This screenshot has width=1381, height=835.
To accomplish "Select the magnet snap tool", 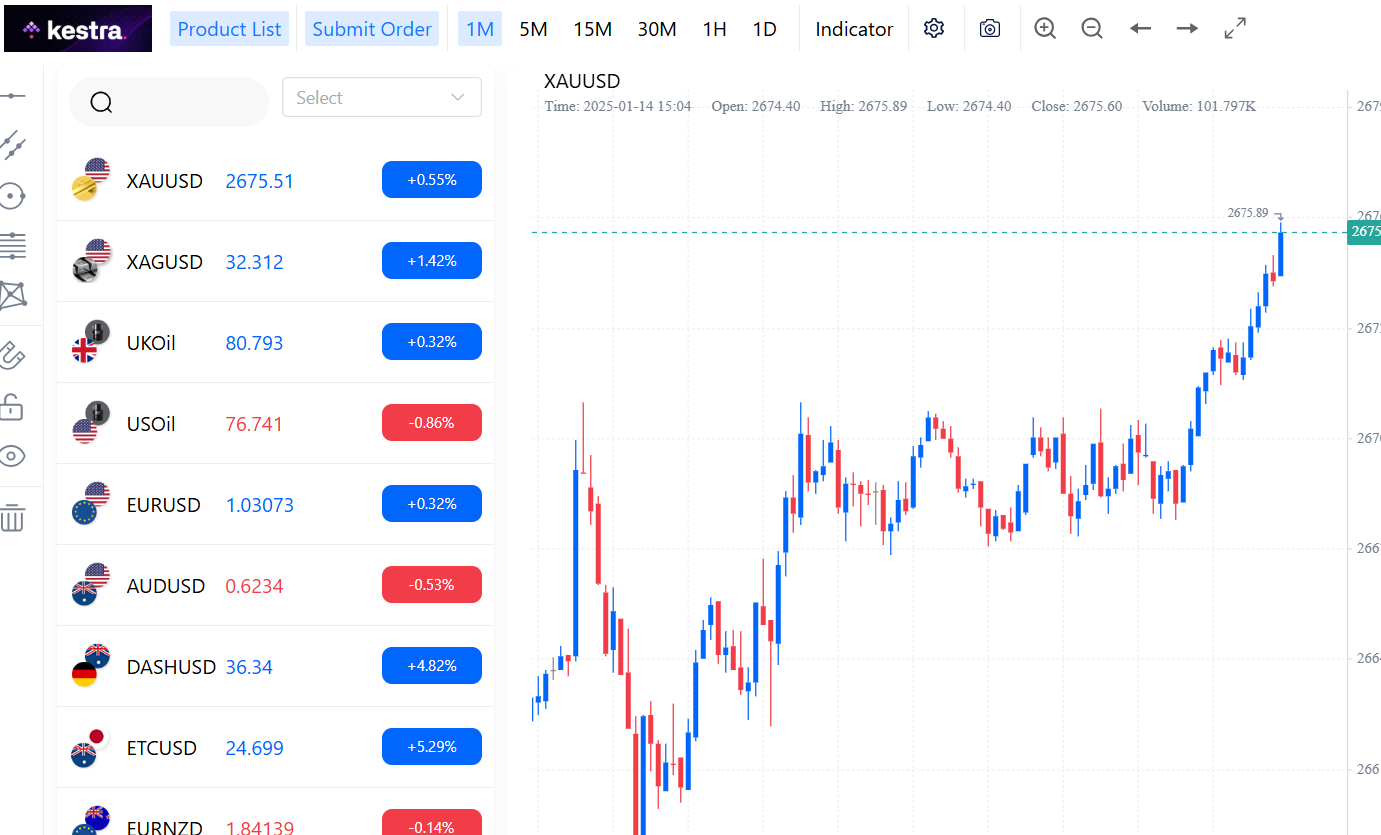I will pos(13,355).
